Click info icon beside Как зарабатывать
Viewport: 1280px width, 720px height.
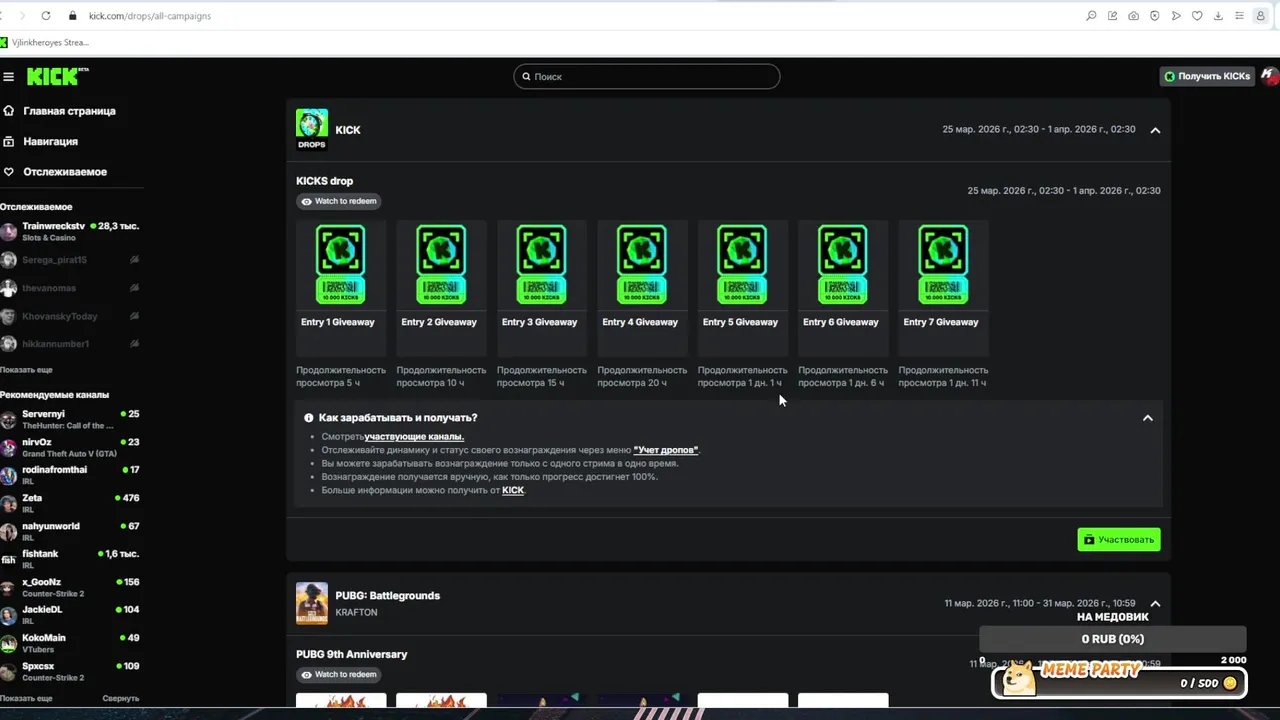[308, 418]
